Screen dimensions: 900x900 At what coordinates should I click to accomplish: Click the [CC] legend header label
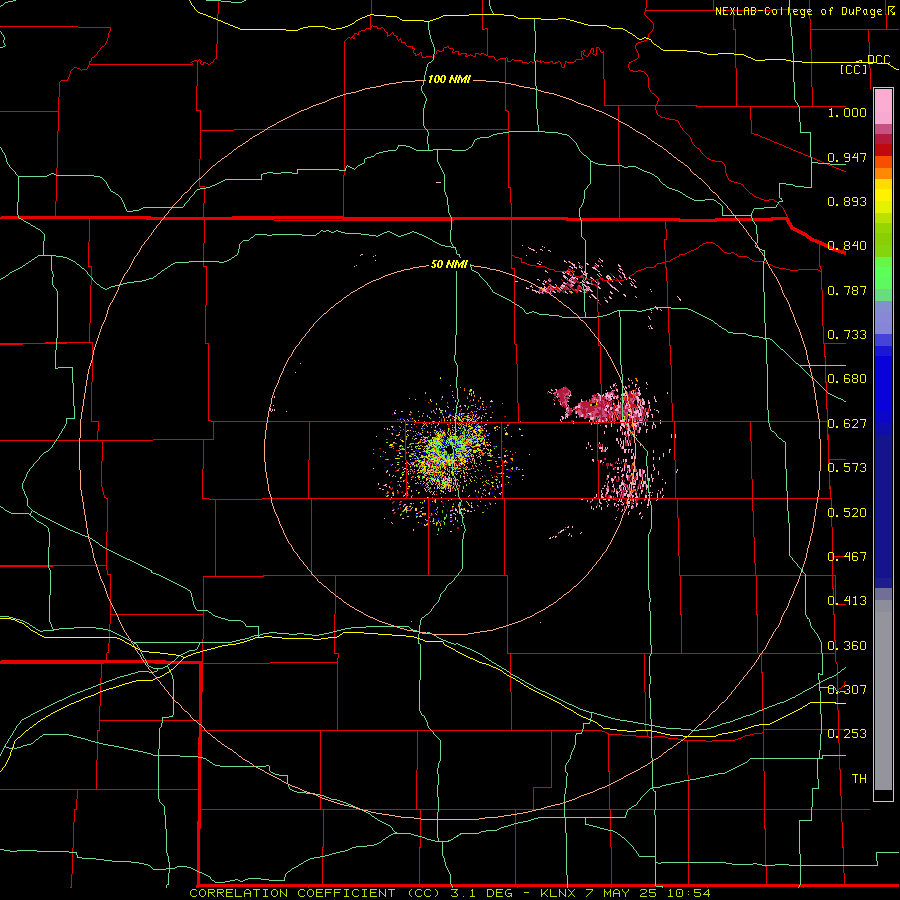(854, 69)
